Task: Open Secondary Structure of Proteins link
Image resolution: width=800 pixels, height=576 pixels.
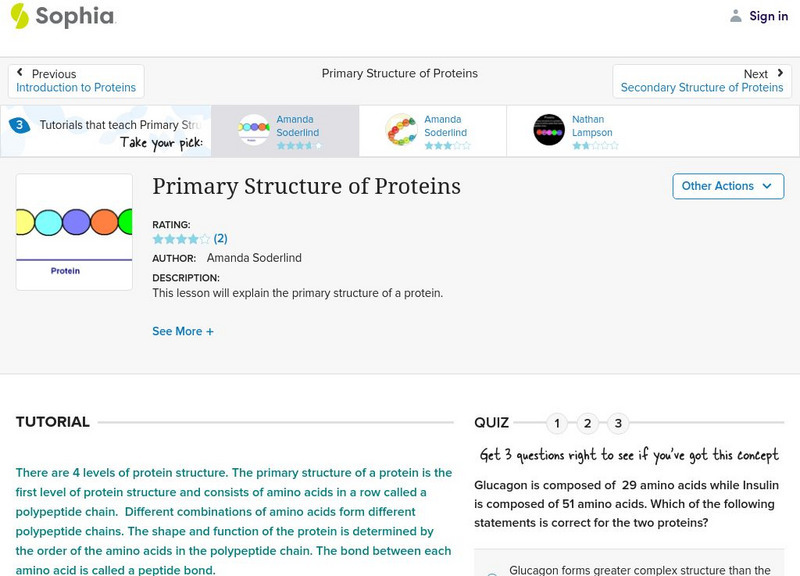Action: coord(702,88)
